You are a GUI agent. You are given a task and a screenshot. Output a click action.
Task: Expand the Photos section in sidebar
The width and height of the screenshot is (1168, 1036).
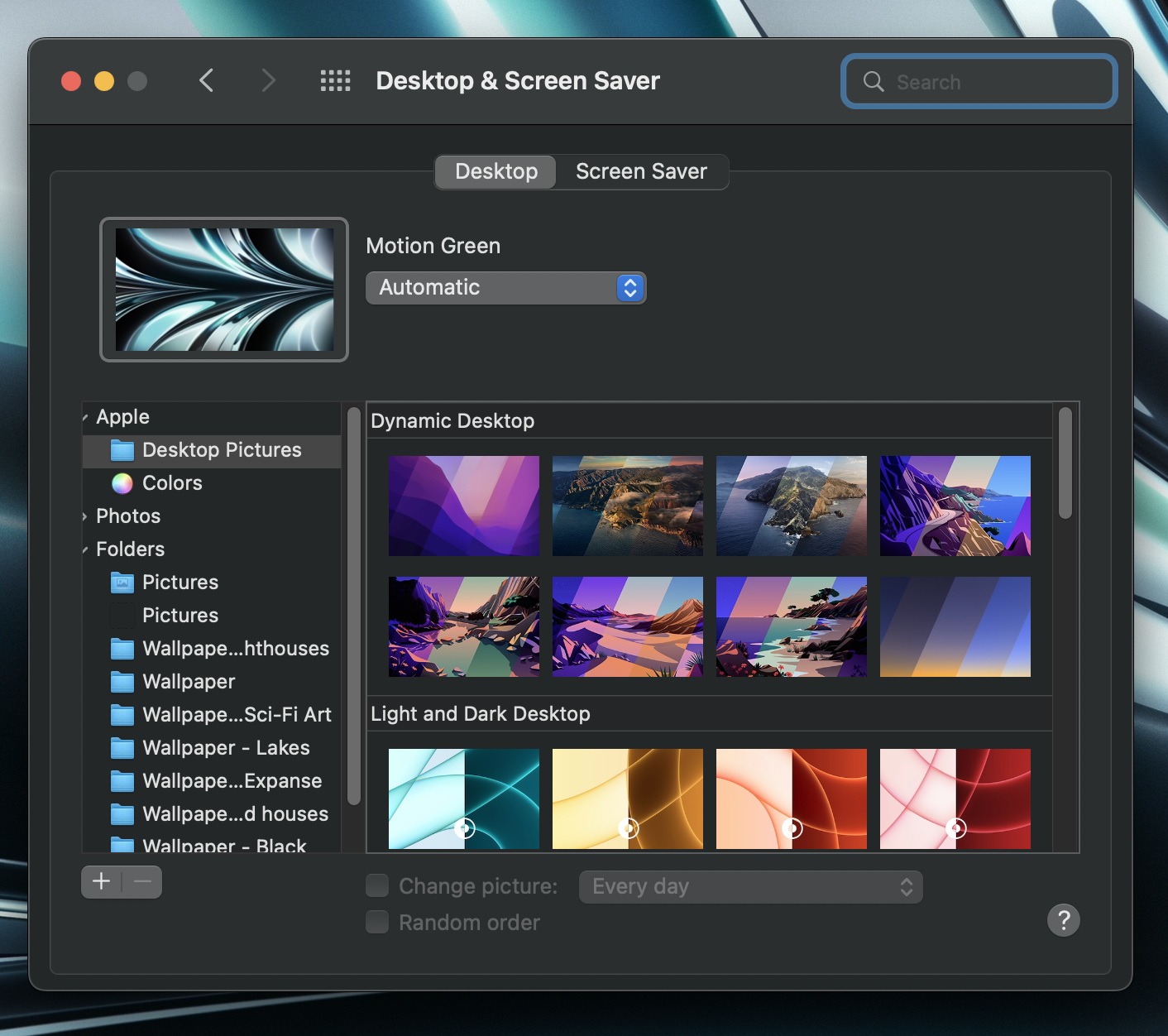(x=85, y=516)
